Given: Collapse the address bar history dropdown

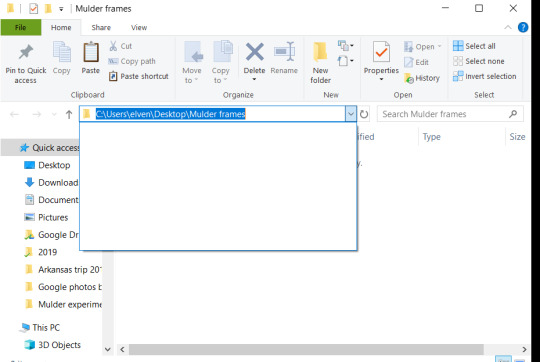Looking at the screenshot, I should [x=351, y=114].
